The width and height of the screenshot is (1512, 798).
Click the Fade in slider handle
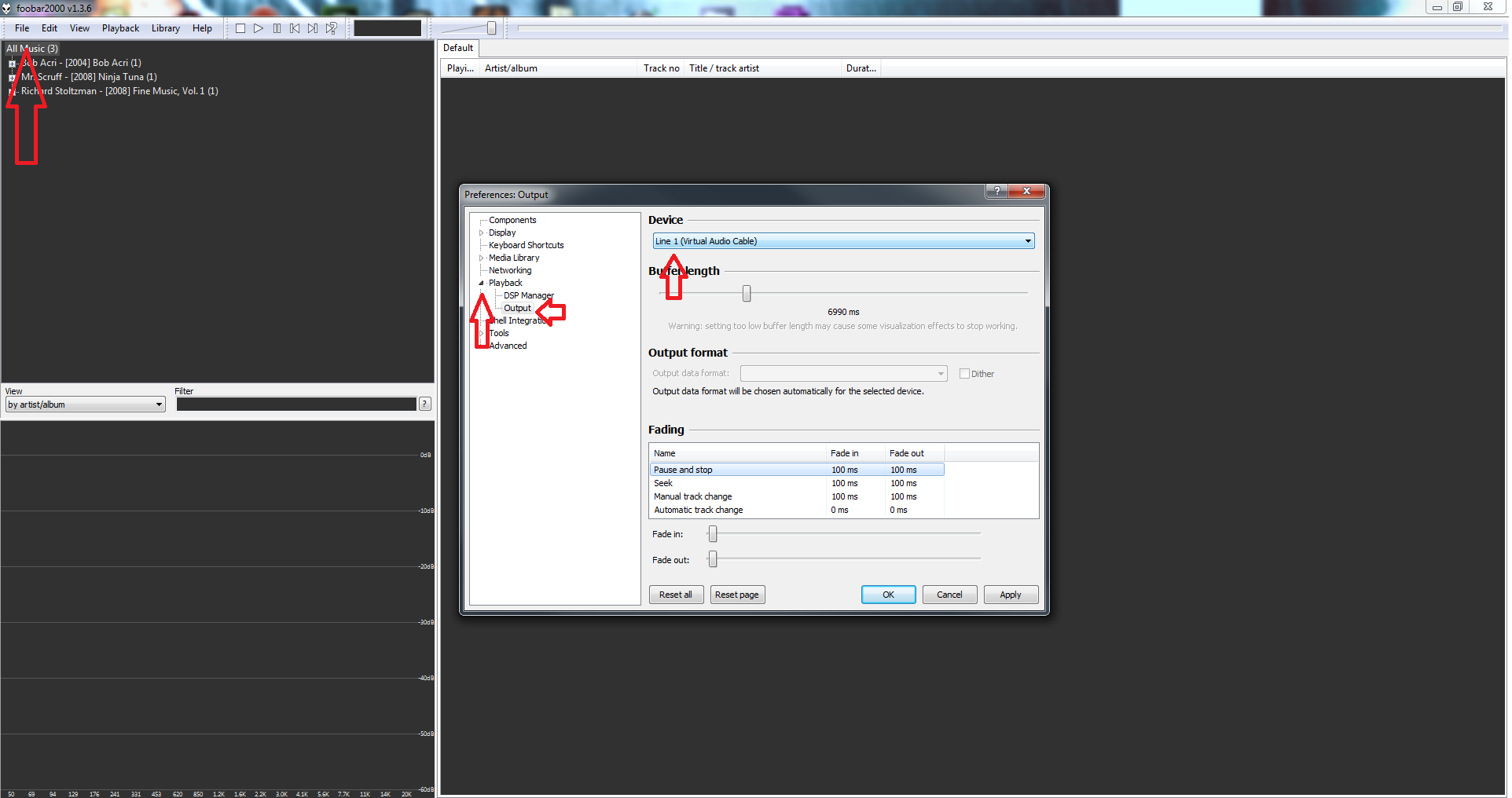click(x=713, y=534)
